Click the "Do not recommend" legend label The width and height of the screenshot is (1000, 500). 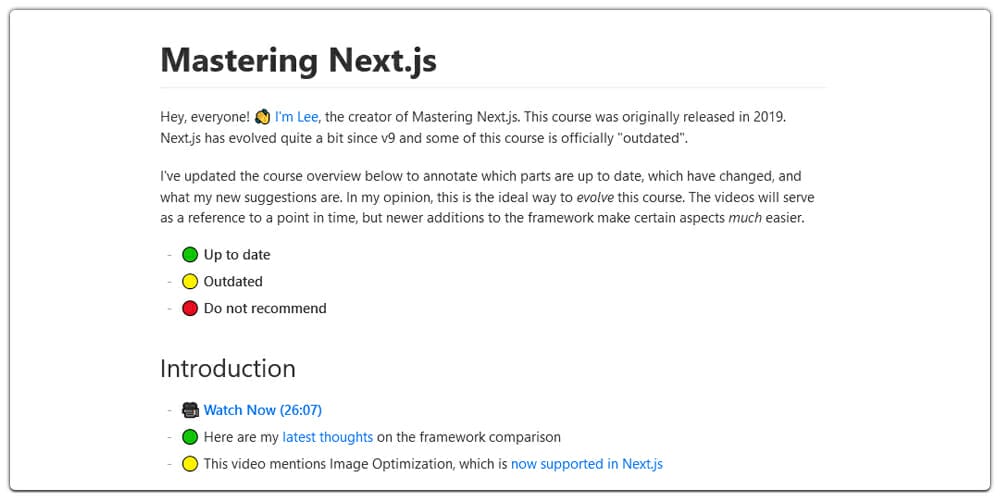click(x=265, y=309)
